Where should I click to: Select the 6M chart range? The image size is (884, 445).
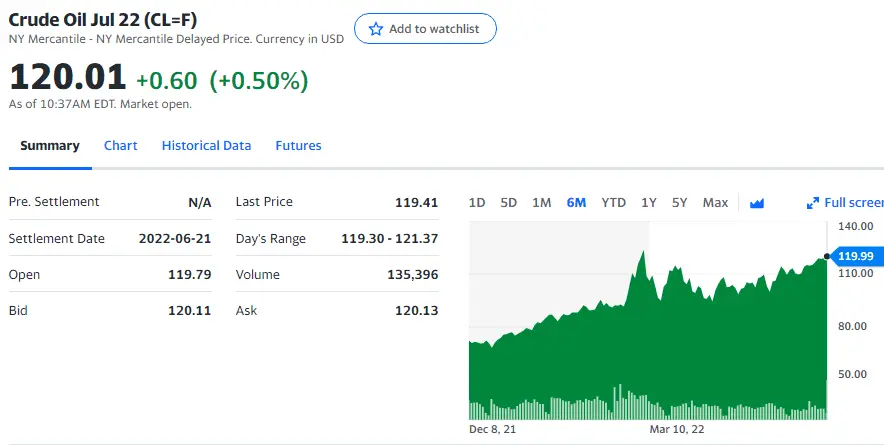(x=576, y=203)
